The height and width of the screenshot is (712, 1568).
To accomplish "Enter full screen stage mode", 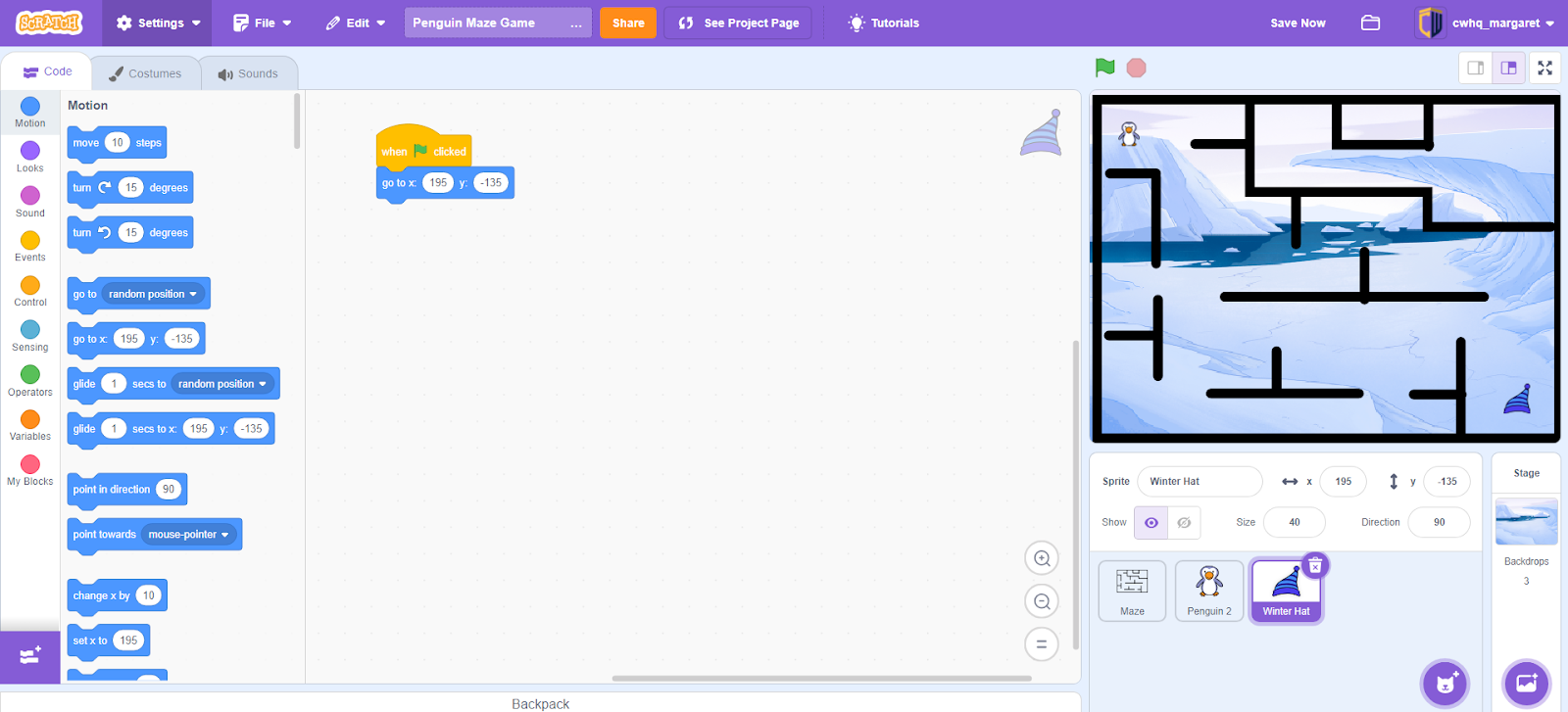I will [1545, 68].
